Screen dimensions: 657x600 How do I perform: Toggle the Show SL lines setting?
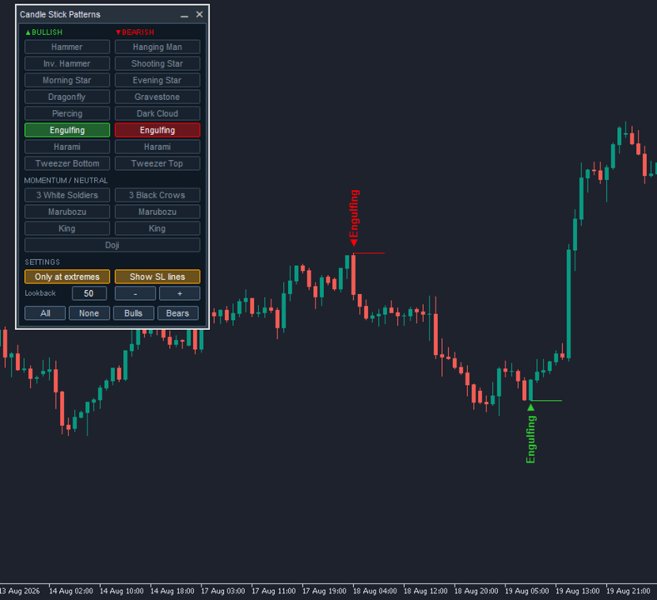point(157,277)
